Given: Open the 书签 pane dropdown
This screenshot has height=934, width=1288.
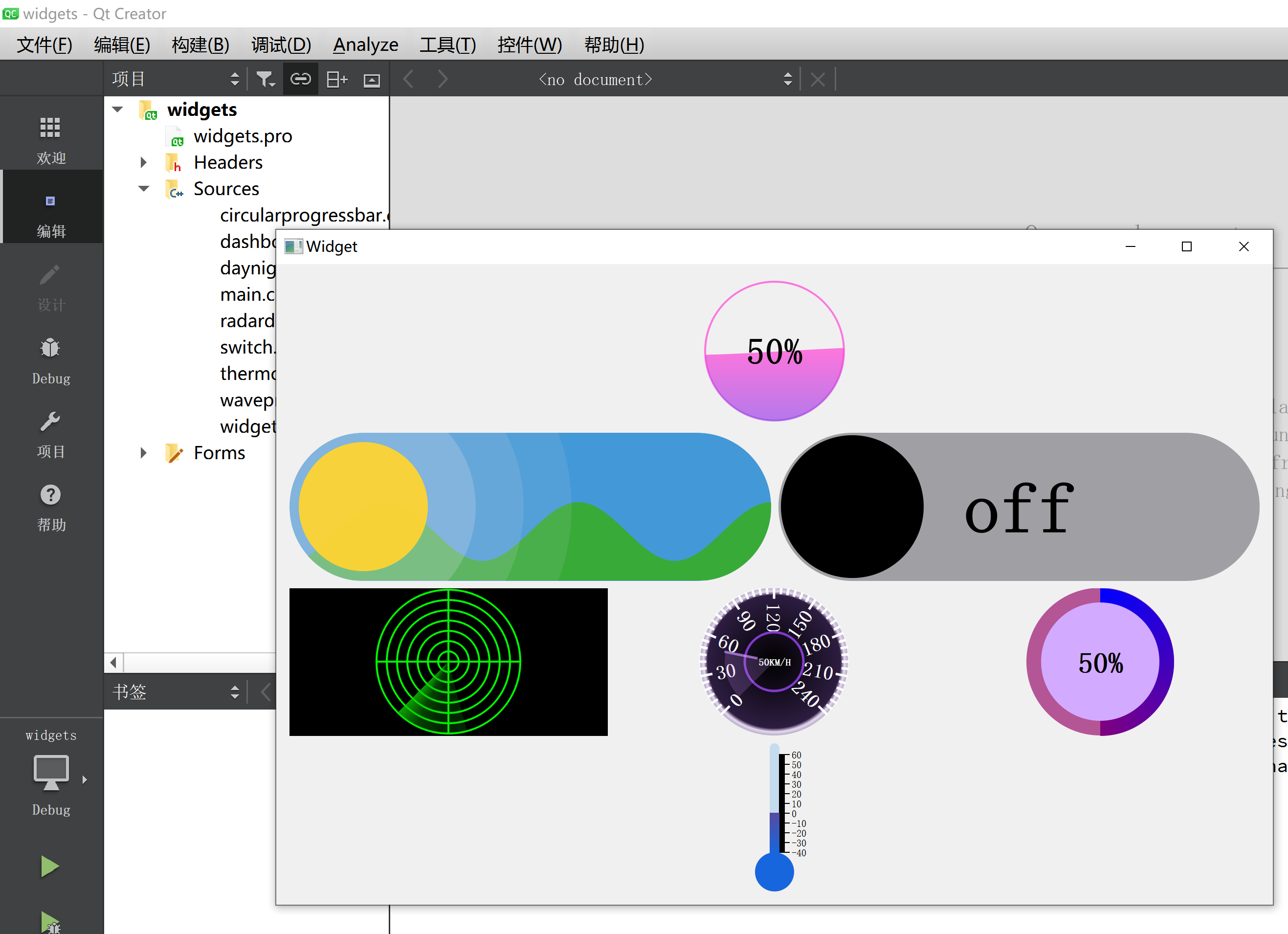Looking at the screenshot, I should coord(176,692).
